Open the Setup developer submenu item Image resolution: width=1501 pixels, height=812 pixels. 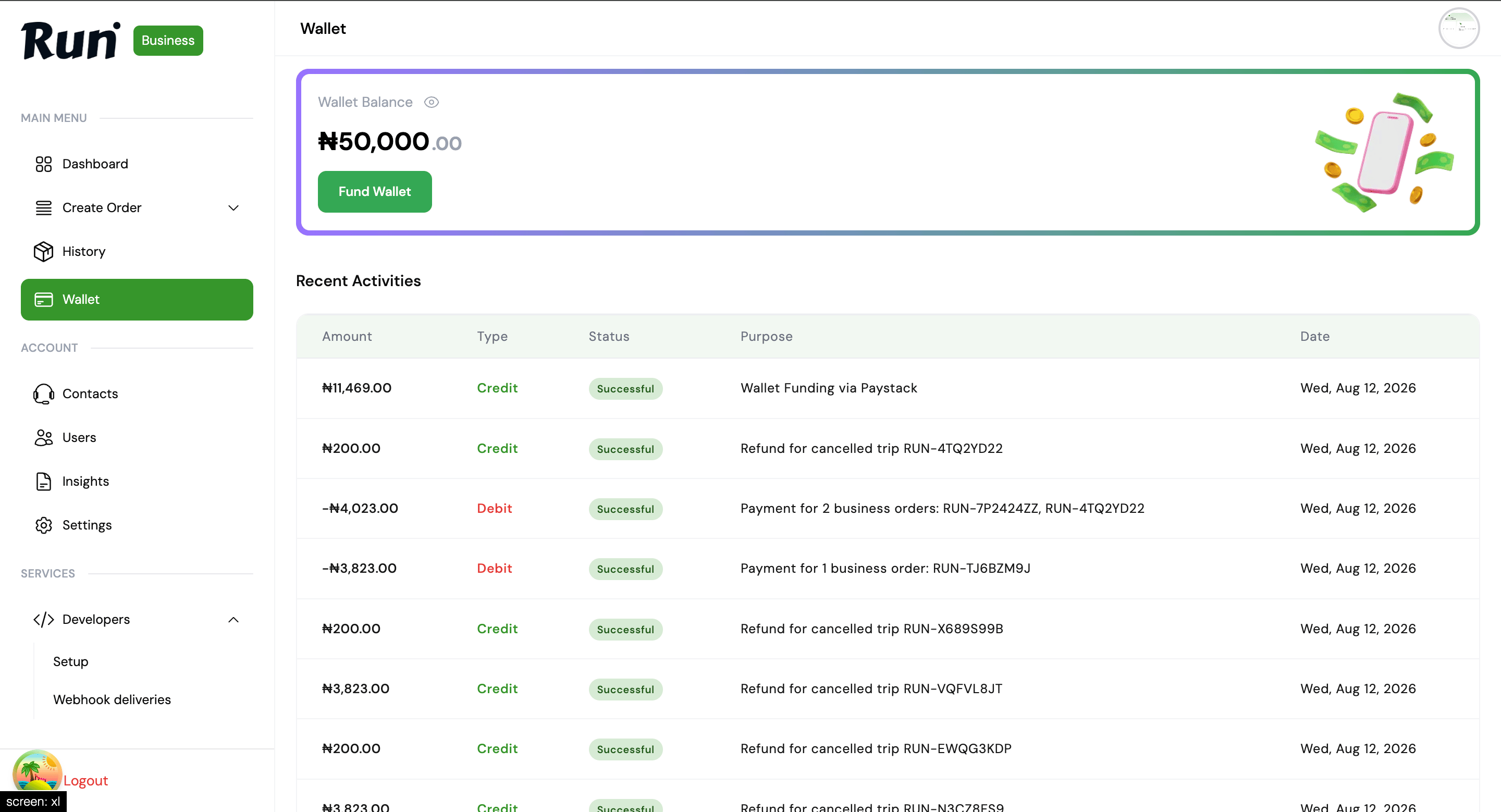70,662
